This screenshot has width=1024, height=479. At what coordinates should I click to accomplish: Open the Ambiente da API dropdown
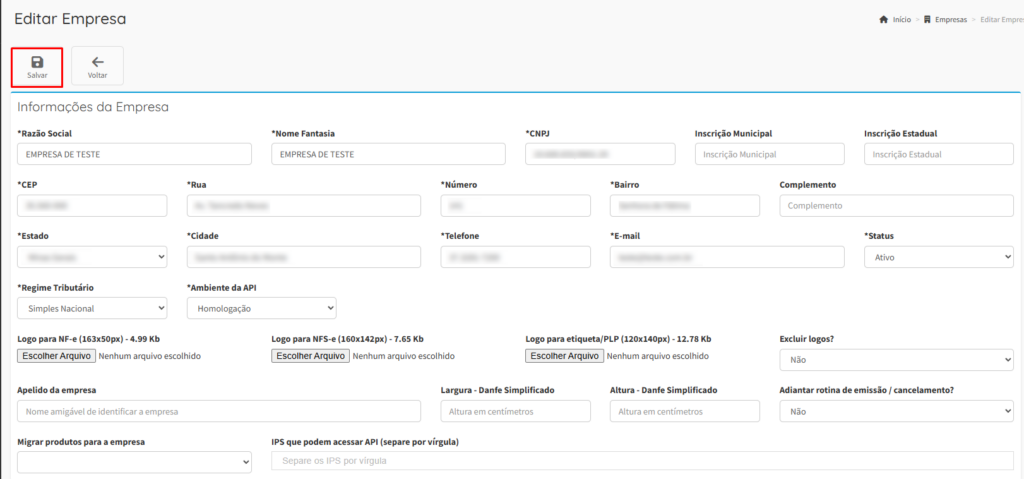click(261, 308)
